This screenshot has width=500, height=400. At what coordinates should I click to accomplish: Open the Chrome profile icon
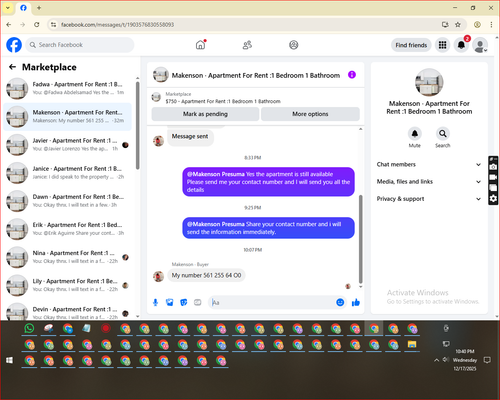point(477,24)
